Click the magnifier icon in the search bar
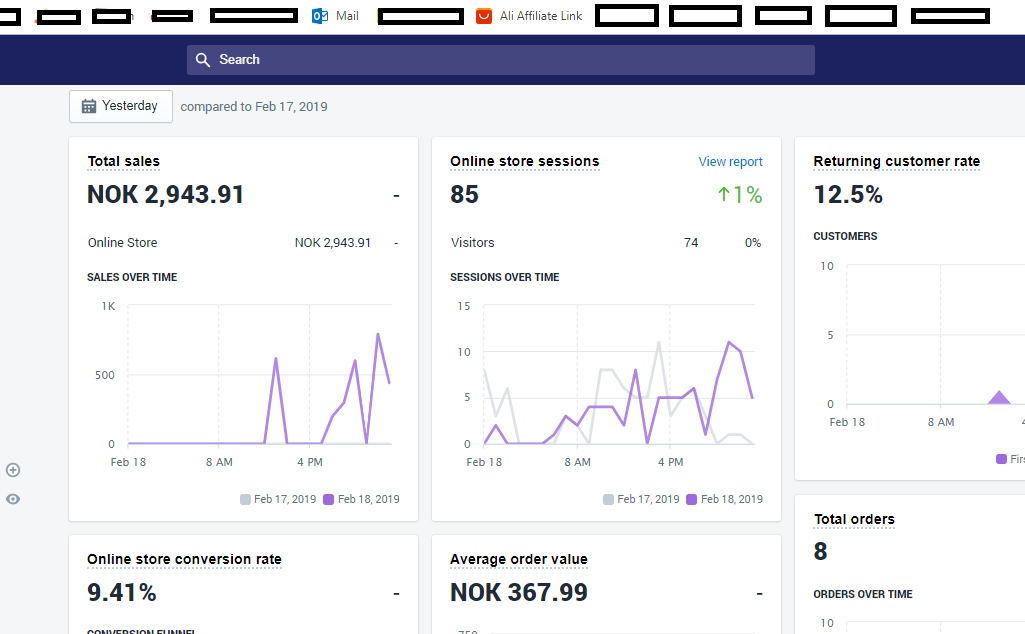Viewport: 1025px width, 634px height. [203, 60]
